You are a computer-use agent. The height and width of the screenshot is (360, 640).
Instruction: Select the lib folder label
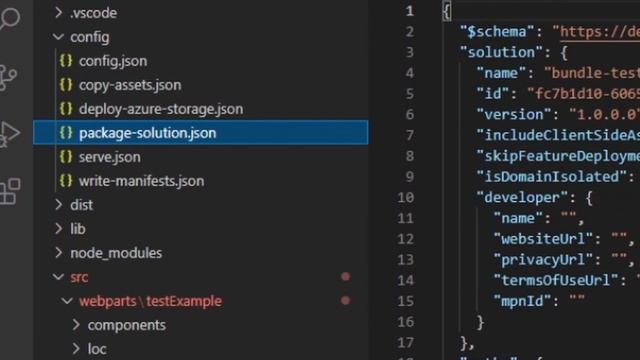coord(78,229)
